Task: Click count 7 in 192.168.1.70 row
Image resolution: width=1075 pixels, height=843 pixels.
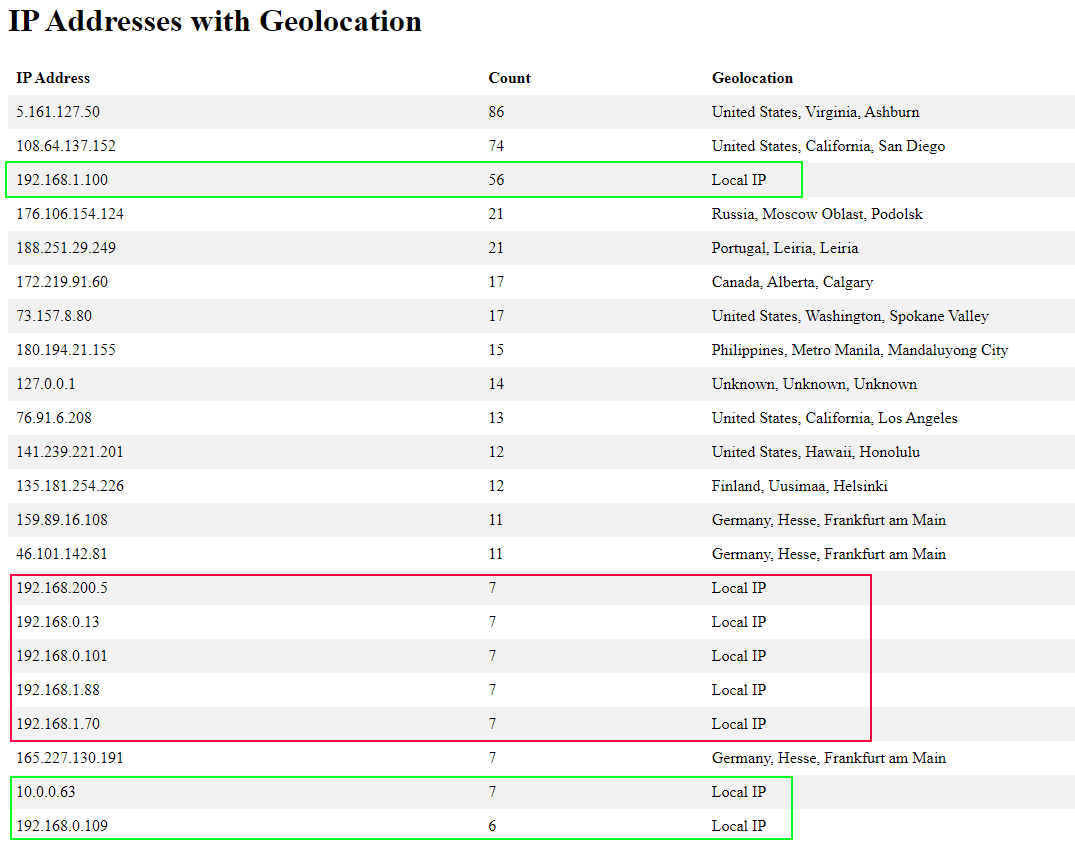Action: pyautogui.click(x=492, y=724)
